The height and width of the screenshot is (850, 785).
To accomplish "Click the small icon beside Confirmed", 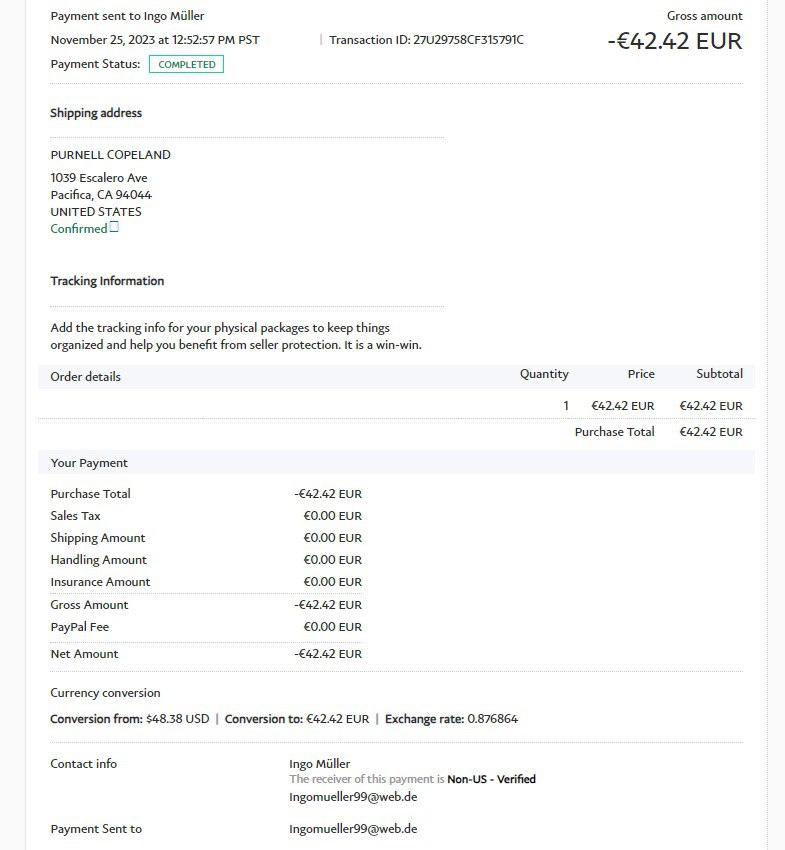I will pos(114,227).
